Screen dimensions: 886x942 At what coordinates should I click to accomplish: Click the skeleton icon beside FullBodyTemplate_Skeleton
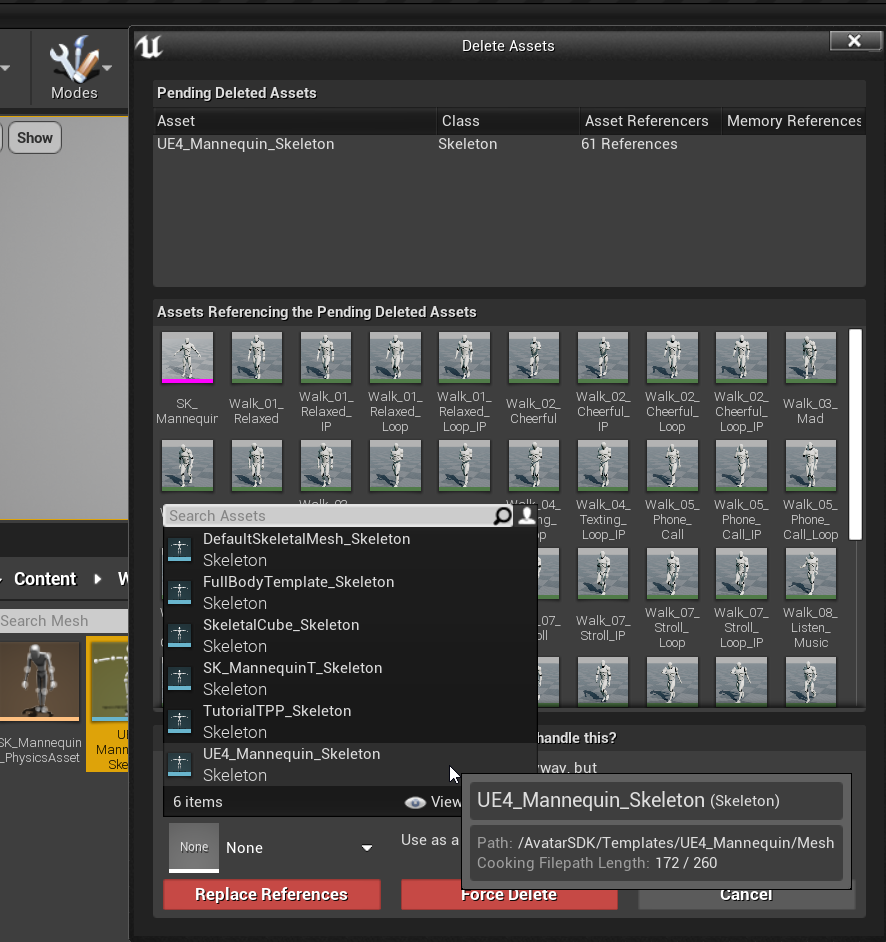coord(180,592)
